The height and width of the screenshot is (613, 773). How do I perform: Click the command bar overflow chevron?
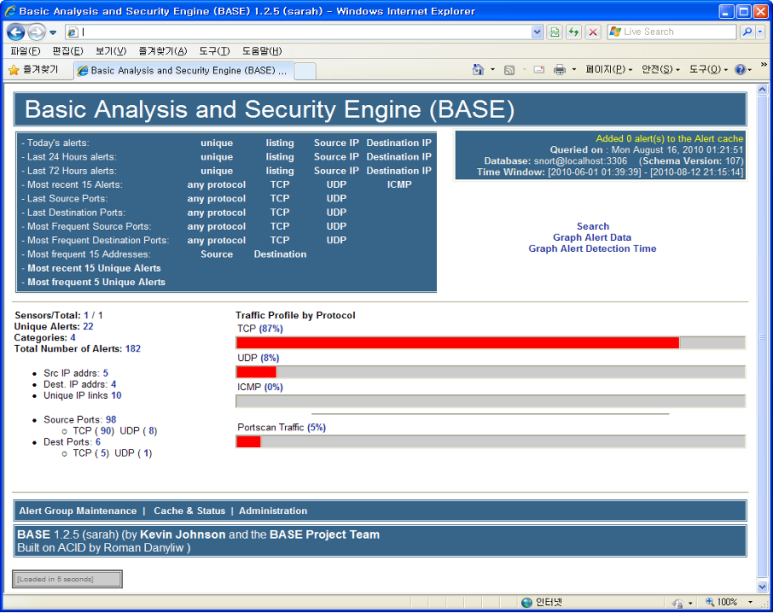[x=764, y=65]
